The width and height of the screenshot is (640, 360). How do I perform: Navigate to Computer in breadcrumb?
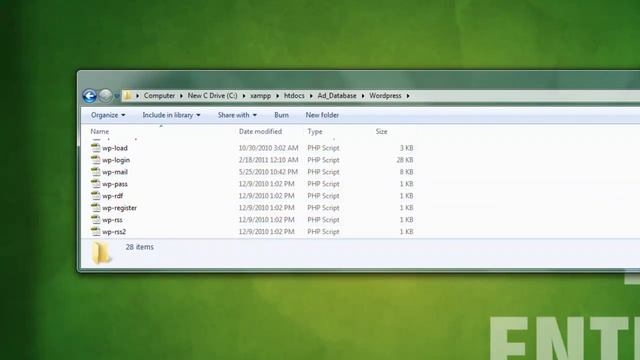(159, 96)
